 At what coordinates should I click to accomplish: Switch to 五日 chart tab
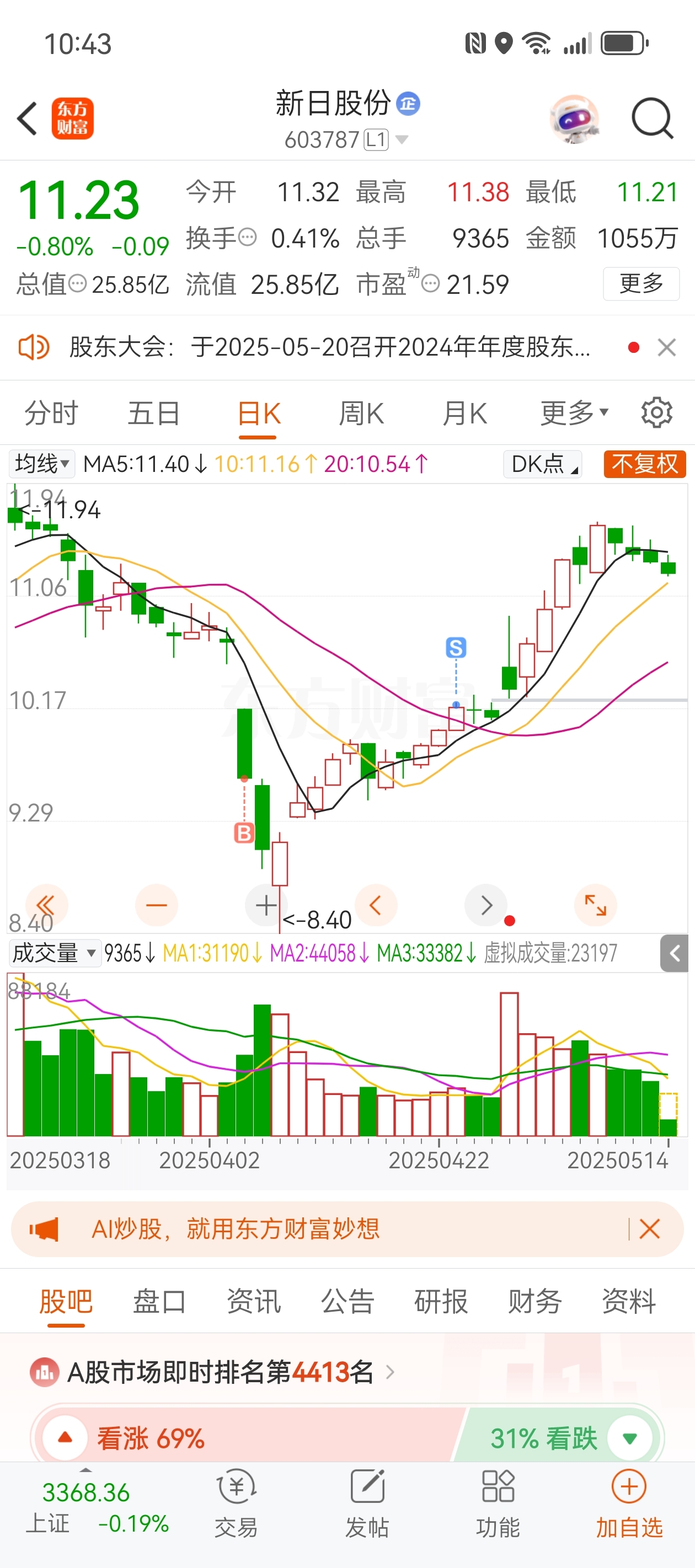pos(154,413)
